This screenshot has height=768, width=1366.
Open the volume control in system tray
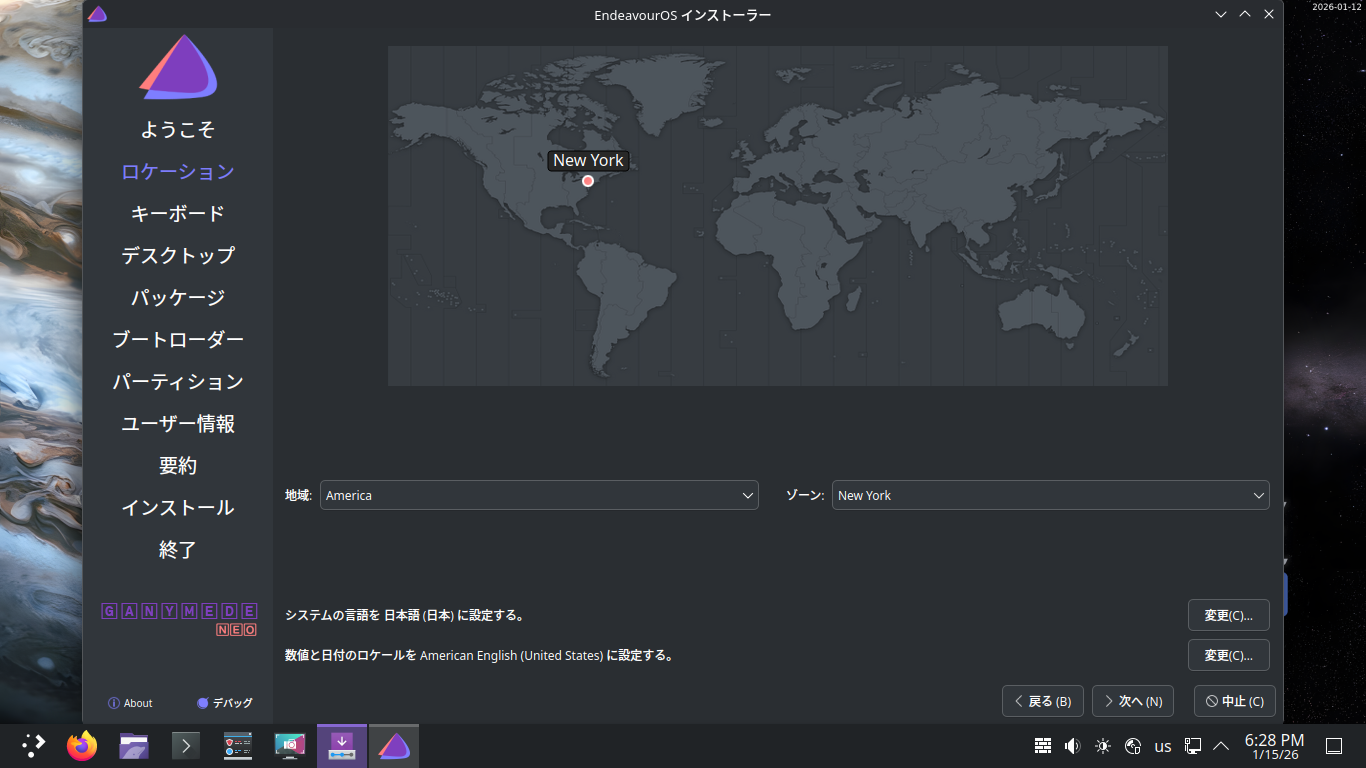pos(1073,746)
